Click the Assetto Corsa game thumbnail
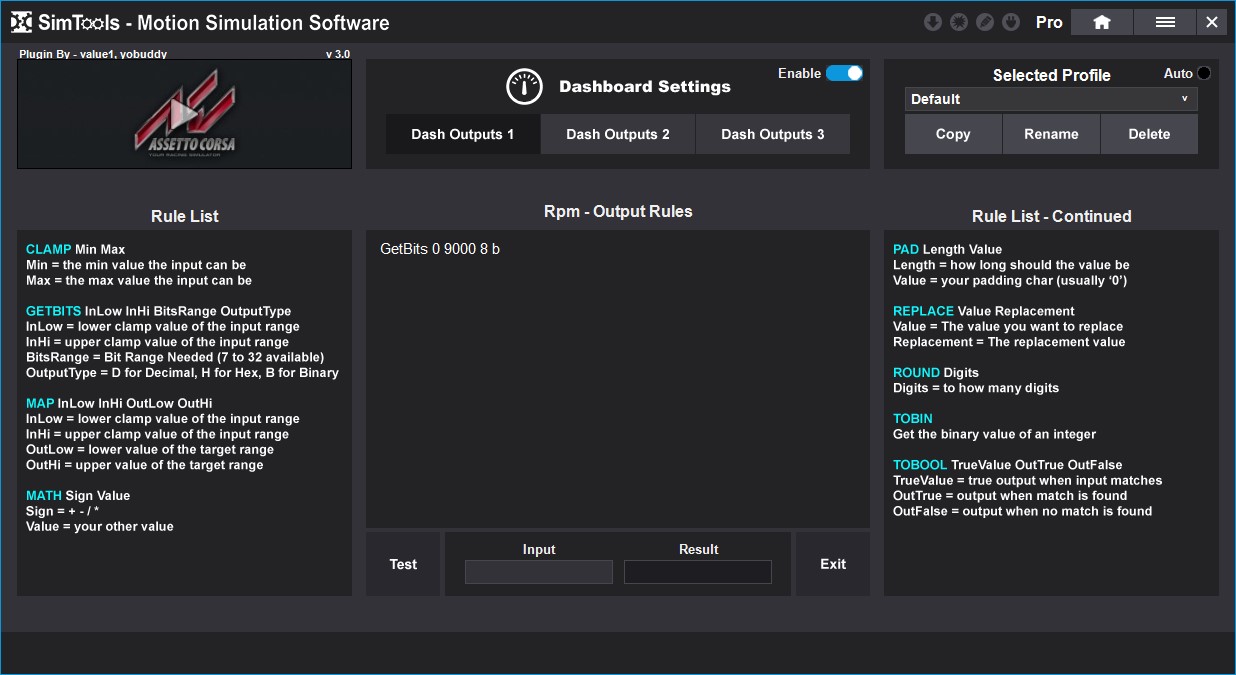Image resolution: width=1236 pixels, height=675 pixels. click(184, 114)
